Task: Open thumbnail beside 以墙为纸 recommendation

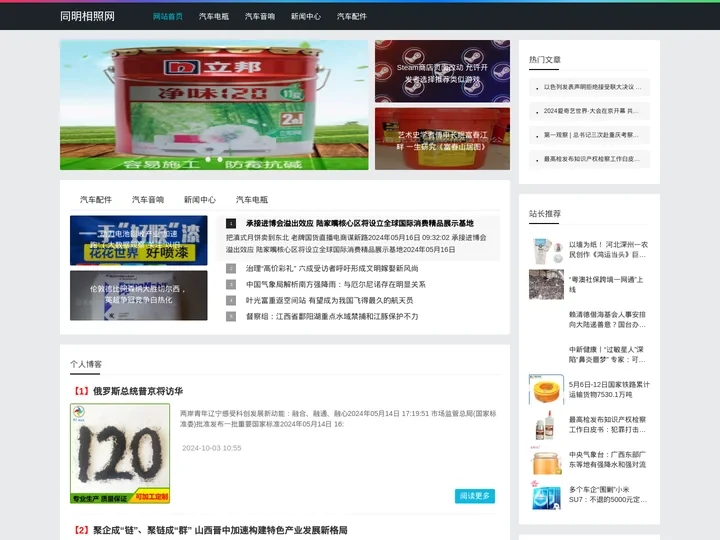Action: [x=546, y=250]
